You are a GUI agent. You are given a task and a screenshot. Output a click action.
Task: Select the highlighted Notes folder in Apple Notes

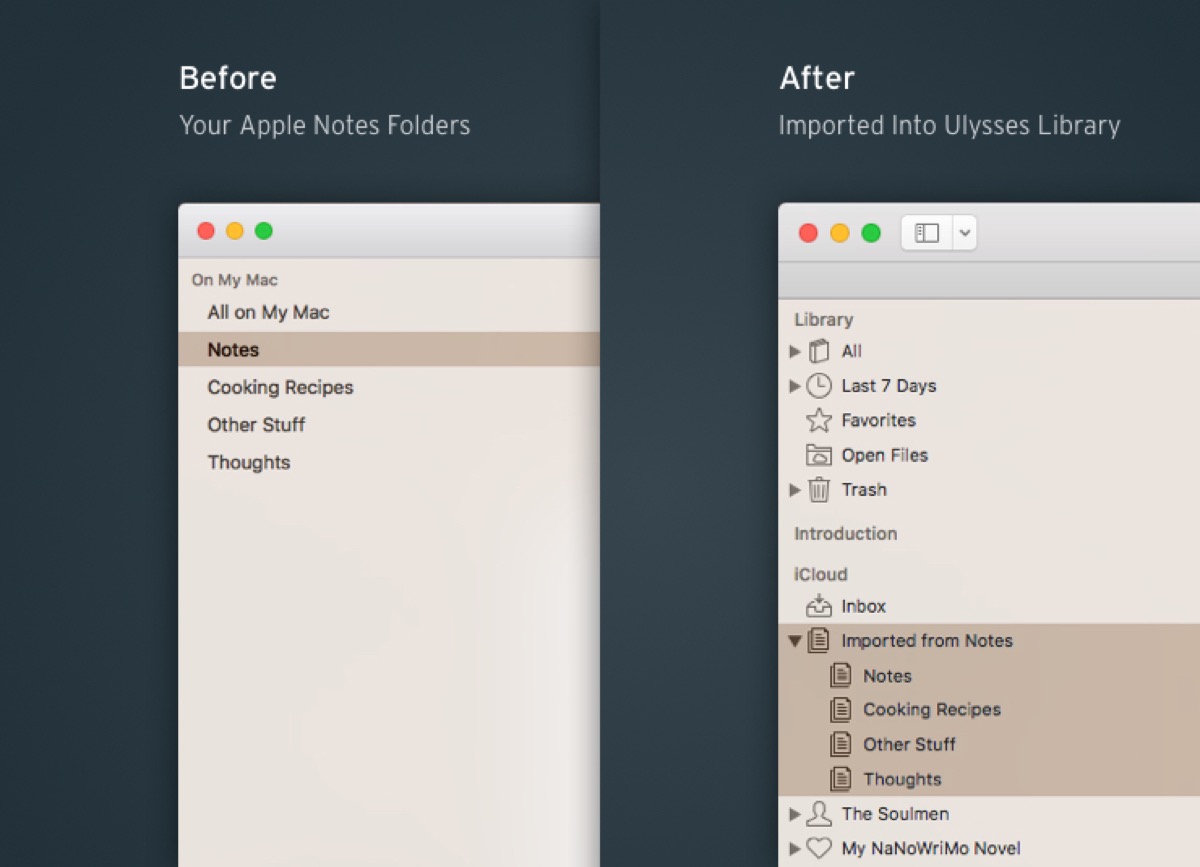389,349
